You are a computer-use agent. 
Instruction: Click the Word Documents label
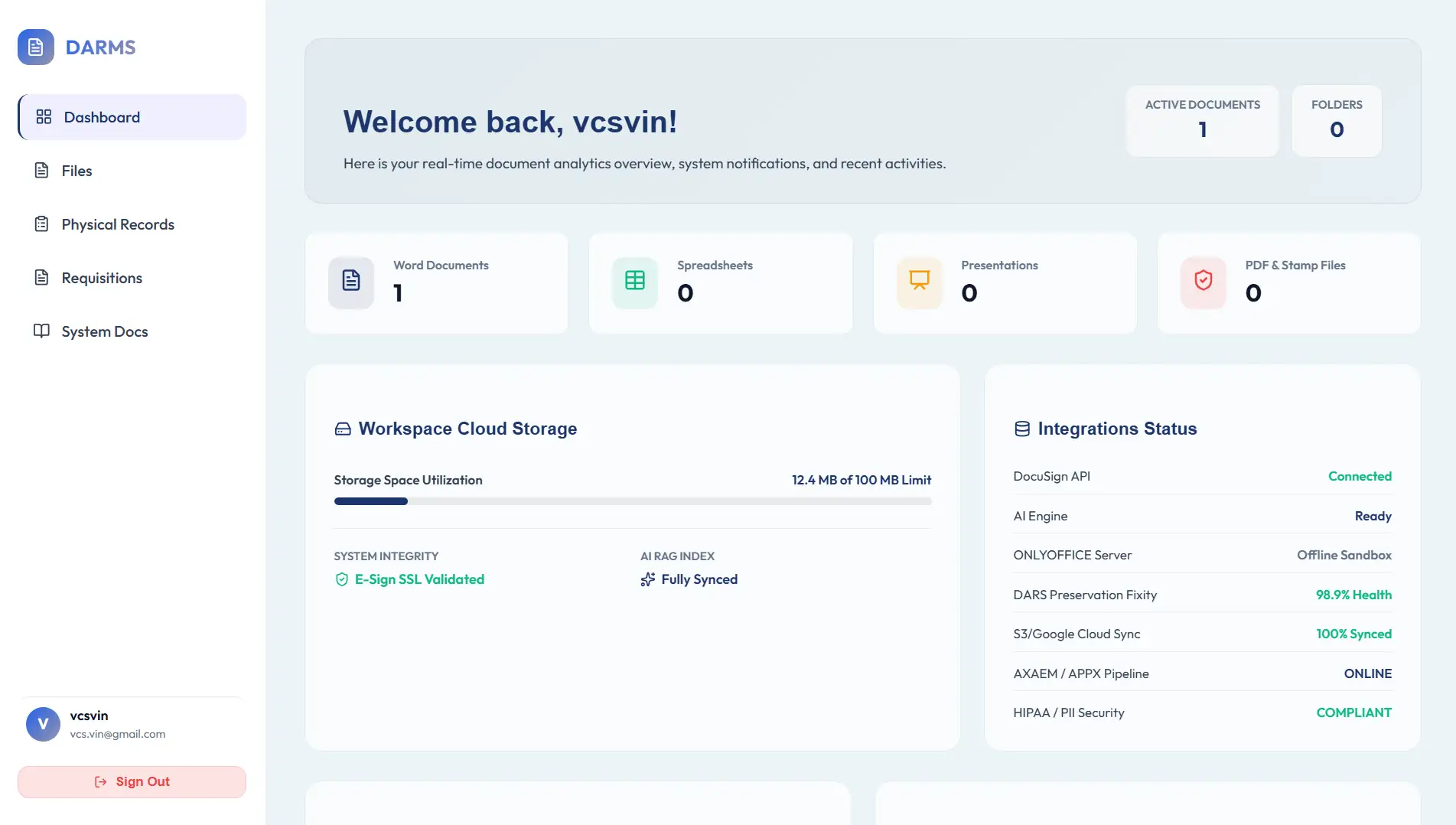pyautogui.click(x=441, y=266)
